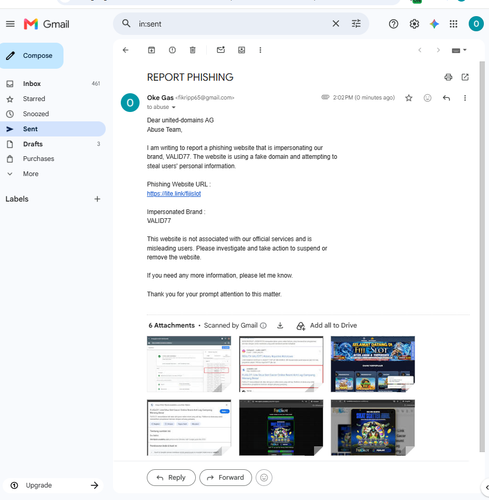Image resolution: width=489 pixels, height=500 pixels.
Task: Click the Compose button
Action: pyautogui.click(x=32, y=56)
